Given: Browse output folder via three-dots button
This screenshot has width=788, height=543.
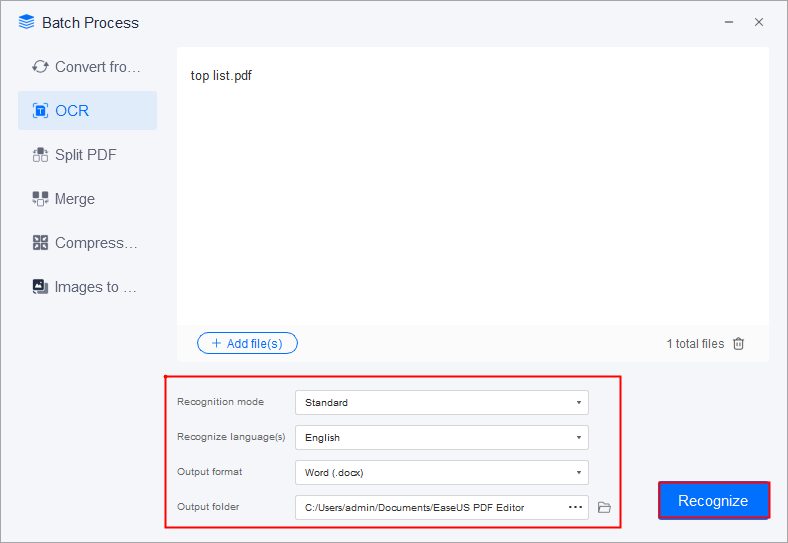Looking at the screenshot, I should pyautogui.click(x=575, y=507).
